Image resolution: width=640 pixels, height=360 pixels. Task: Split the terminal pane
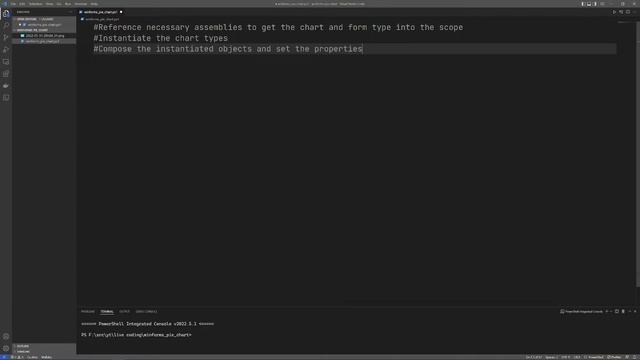coord(617,311)
